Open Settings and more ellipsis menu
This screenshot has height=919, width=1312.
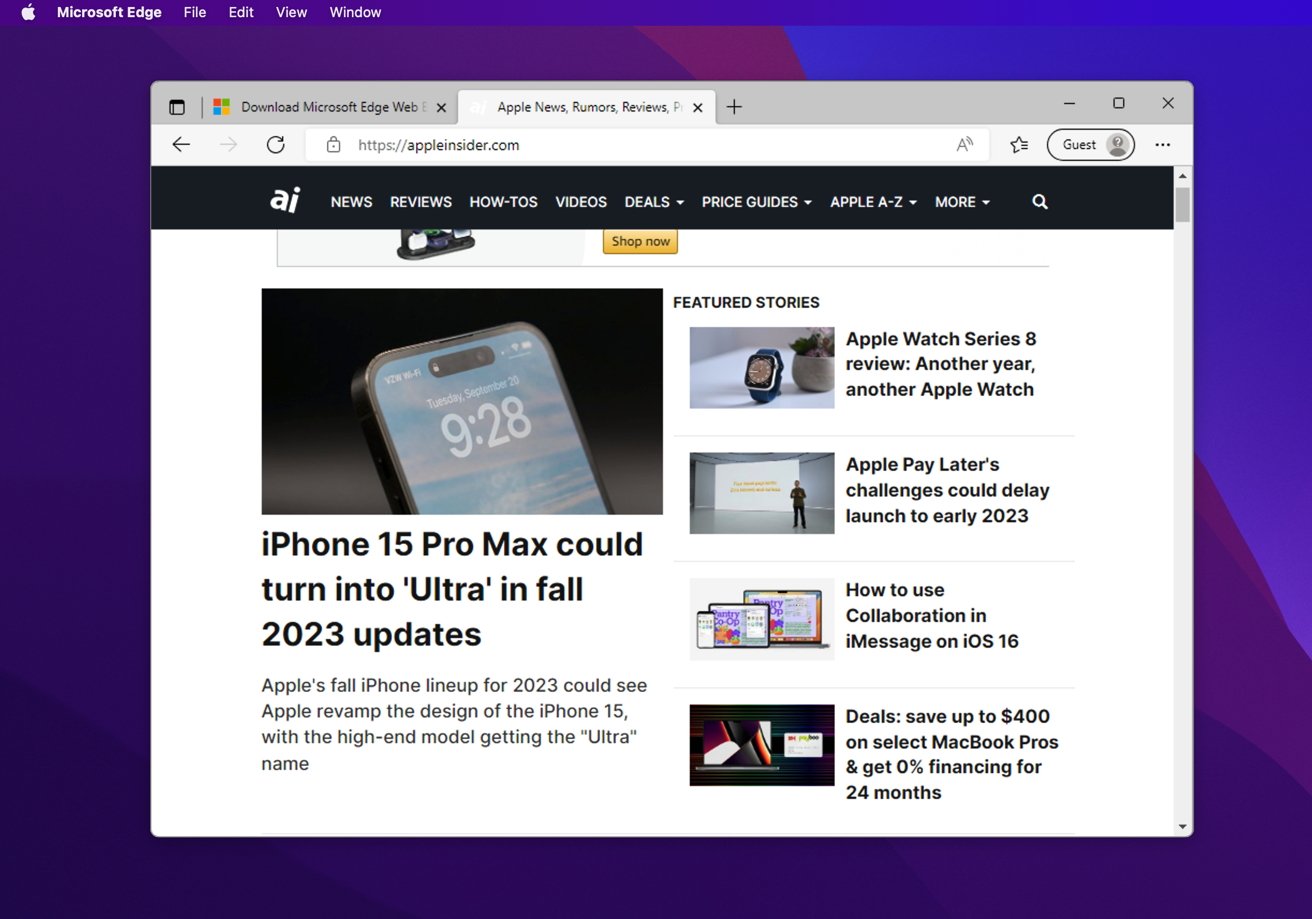point(1162,145)
